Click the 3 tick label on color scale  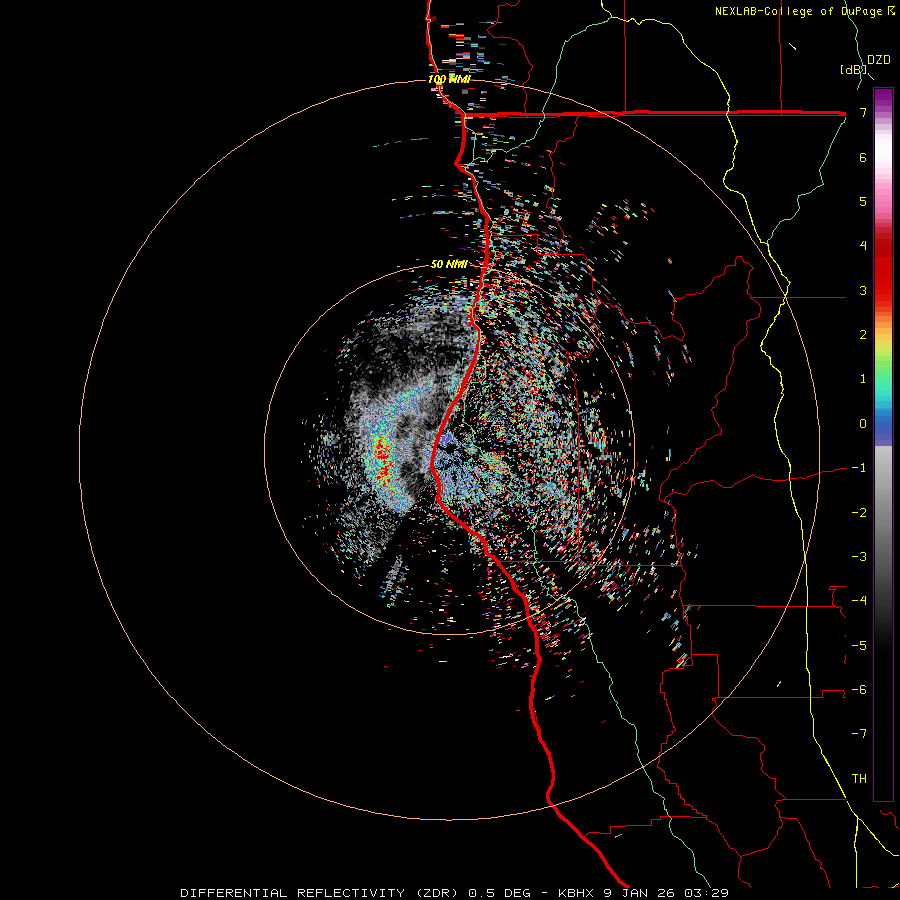coord(863,290)
